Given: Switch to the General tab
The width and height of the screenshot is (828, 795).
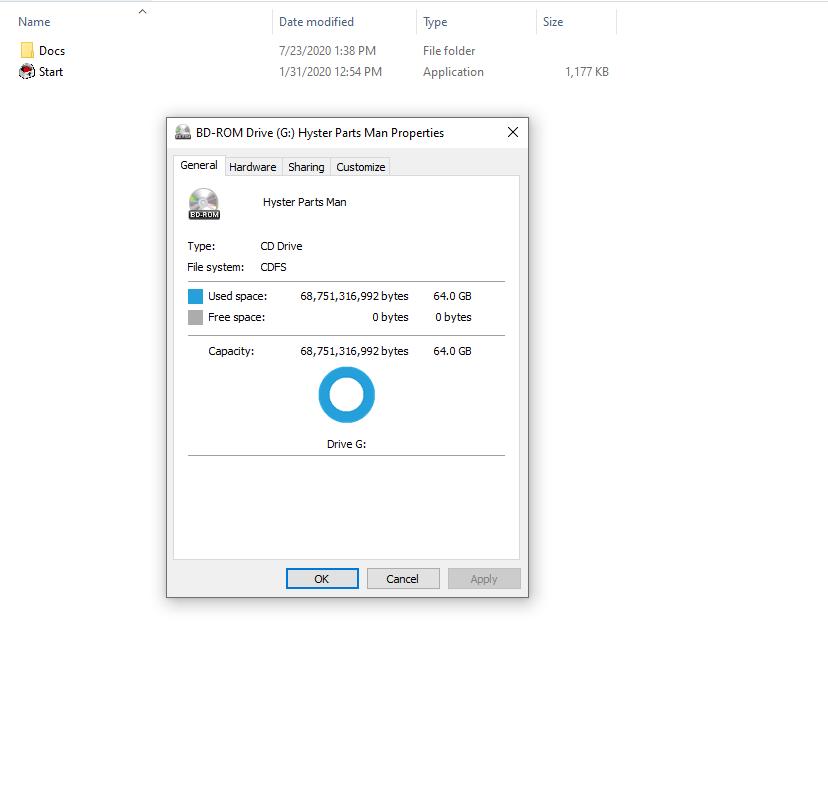Looking at the screenshot, I should pos(199,165).
